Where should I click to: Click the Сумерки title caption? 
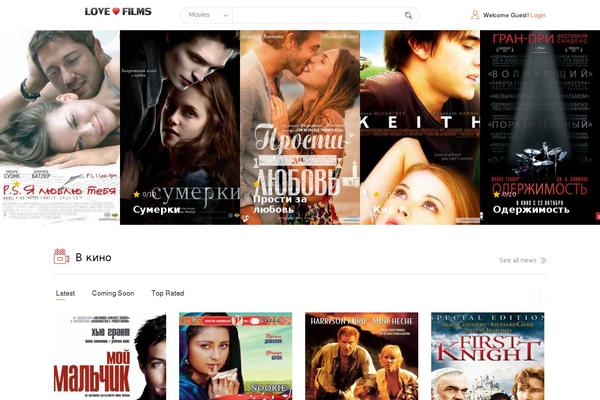coord(157,209)
